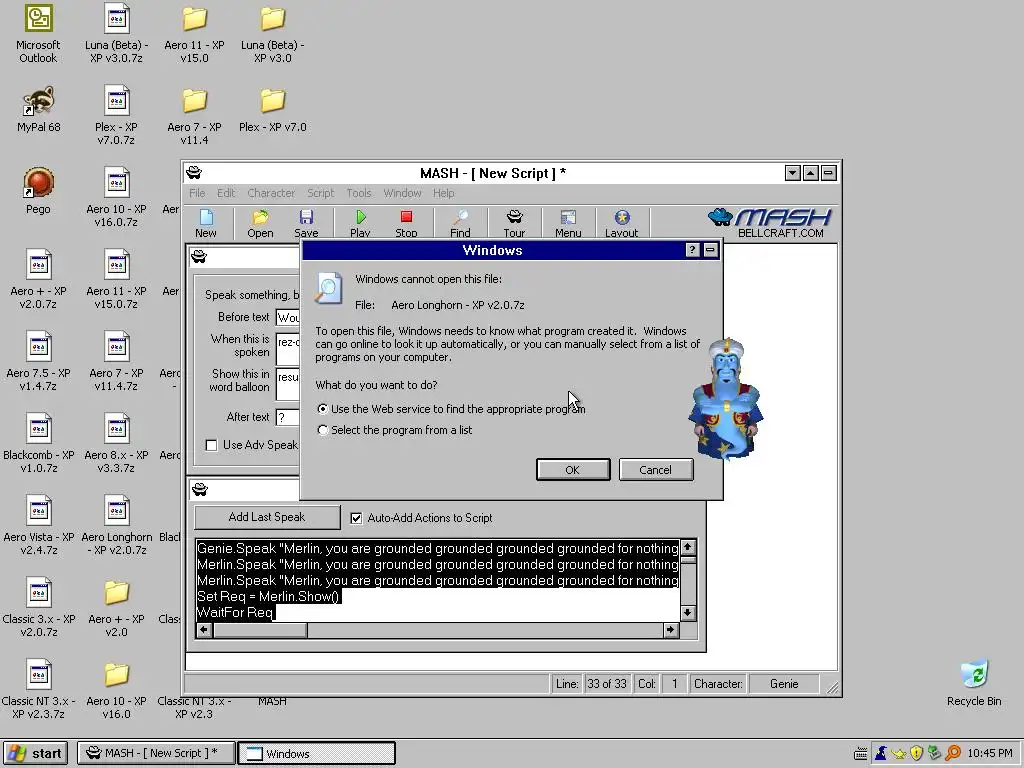Select the Aero 7 - XP v11.4 folder
Screen dimensions: 1024x768
(x=194, y=116)
